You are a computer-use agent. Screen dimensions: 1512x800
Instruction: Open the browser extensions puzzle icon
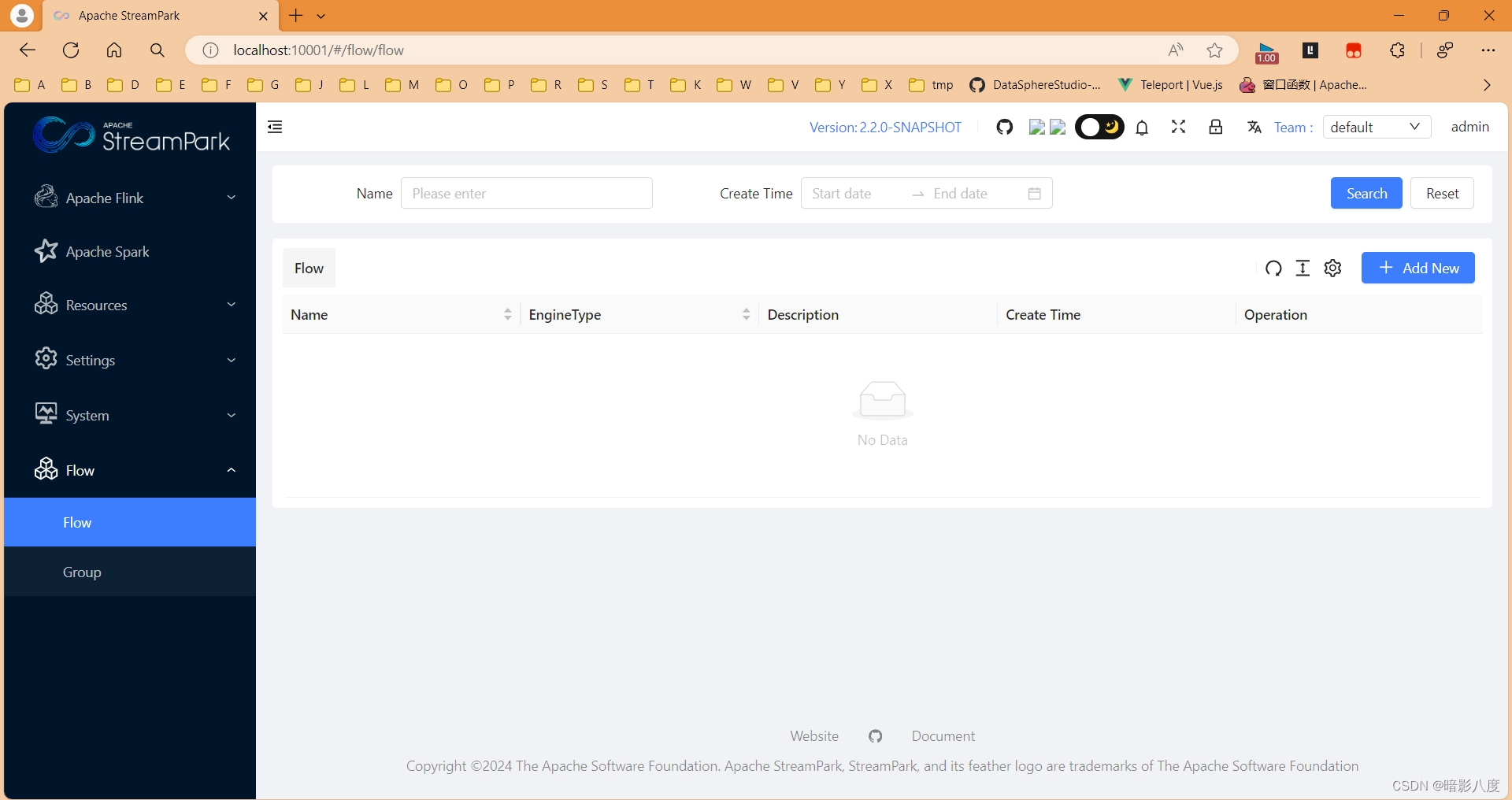1397,50
